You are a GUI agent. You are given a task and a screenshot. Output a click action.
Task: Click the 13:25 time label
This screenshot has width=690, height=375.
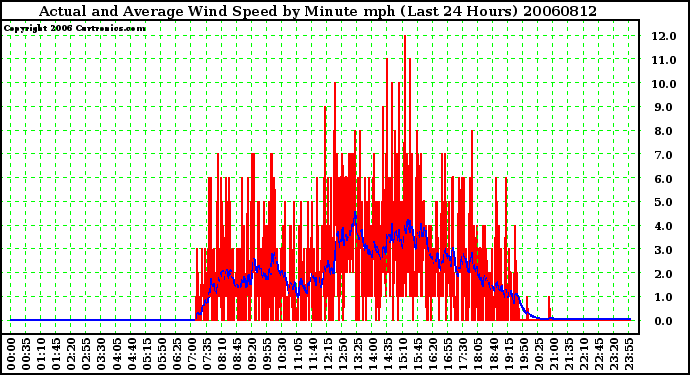point(357,355)
